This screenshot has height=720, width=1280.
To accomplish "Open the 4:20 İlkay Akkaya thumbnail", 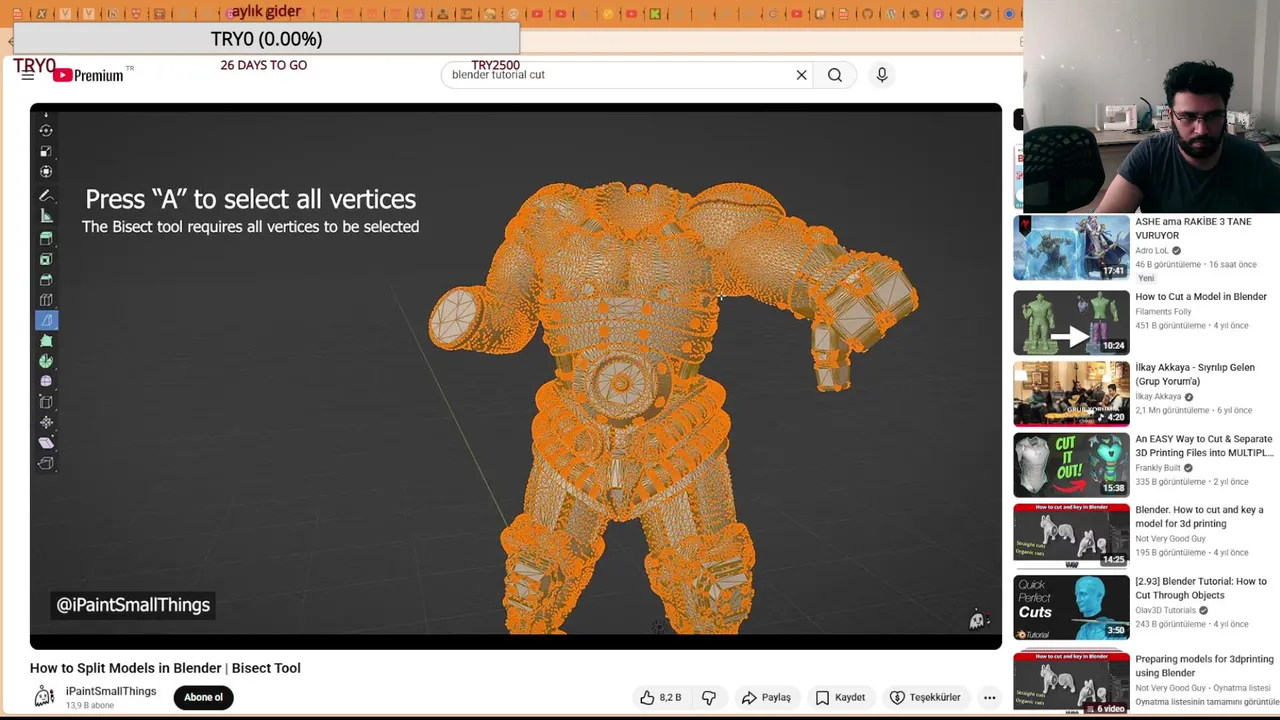I will pyautogui.click(x=1071, y=393).
